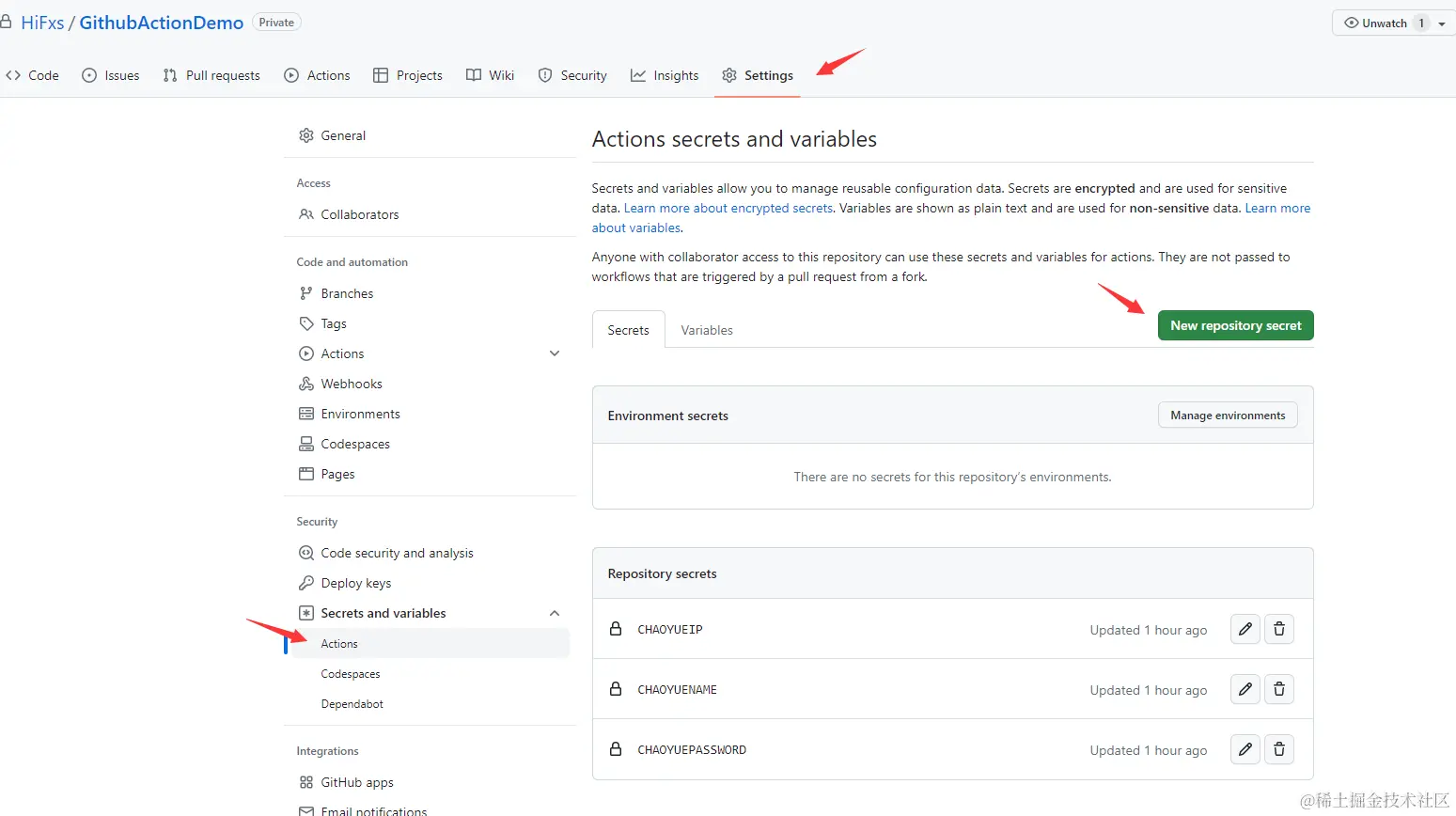
Task: Follow Learn more about encrypted secrets link
Action: pos(728,208)
